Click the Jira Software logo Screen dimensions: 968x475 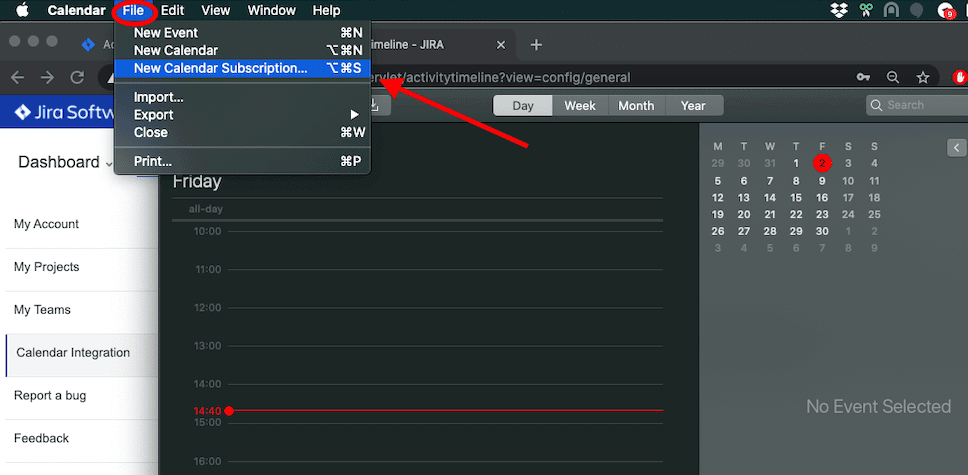pos(64,112)
